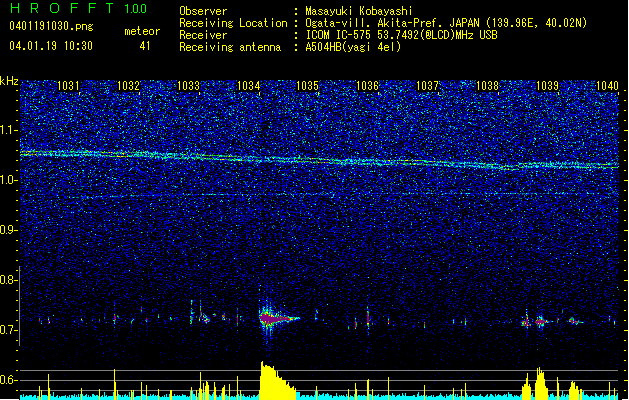The width and height of the screenshot is (629, 400).
Task: Click time marker 1038
Action: 487,85
